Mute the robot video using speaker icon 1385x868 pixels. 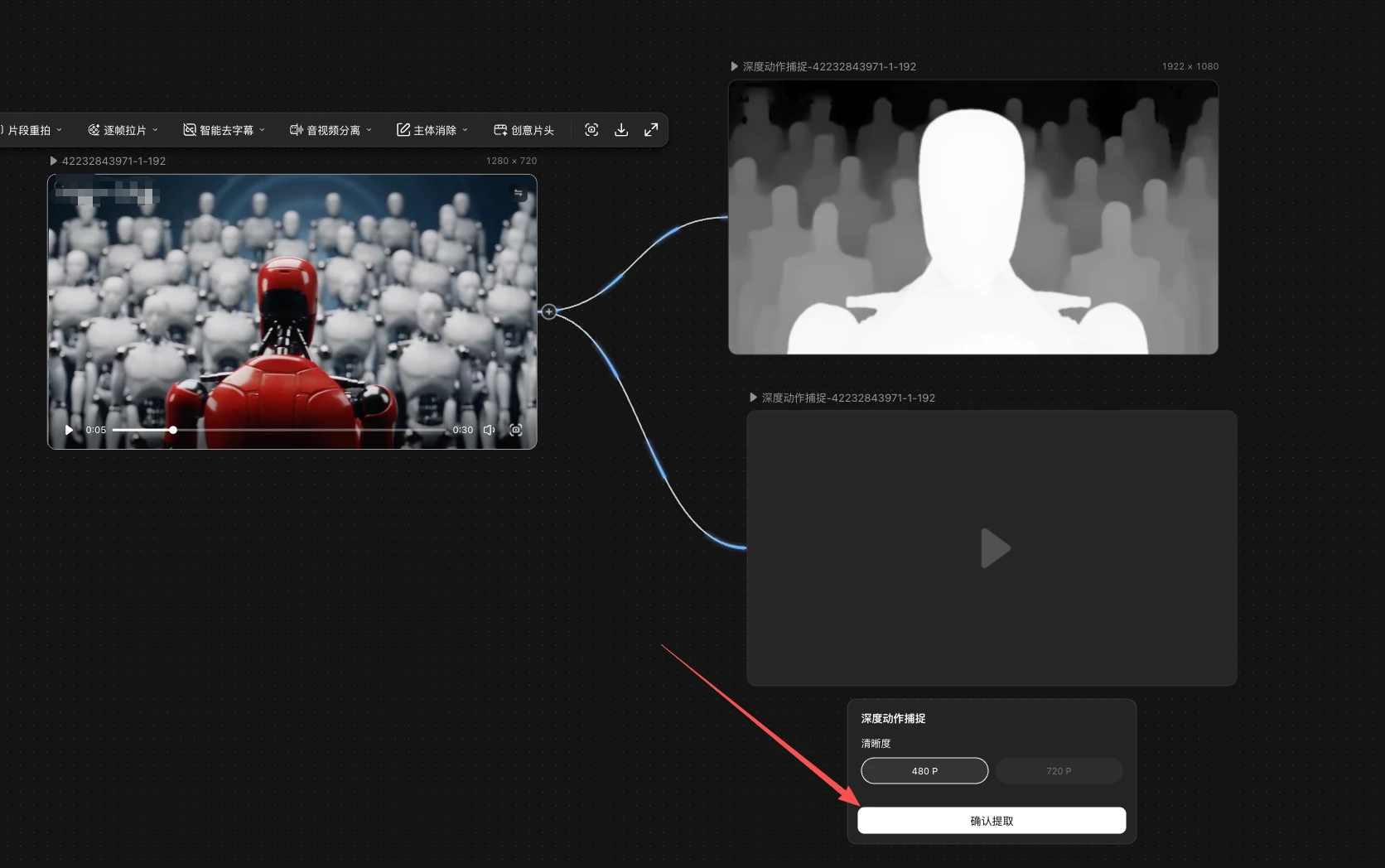coord(490,430)
